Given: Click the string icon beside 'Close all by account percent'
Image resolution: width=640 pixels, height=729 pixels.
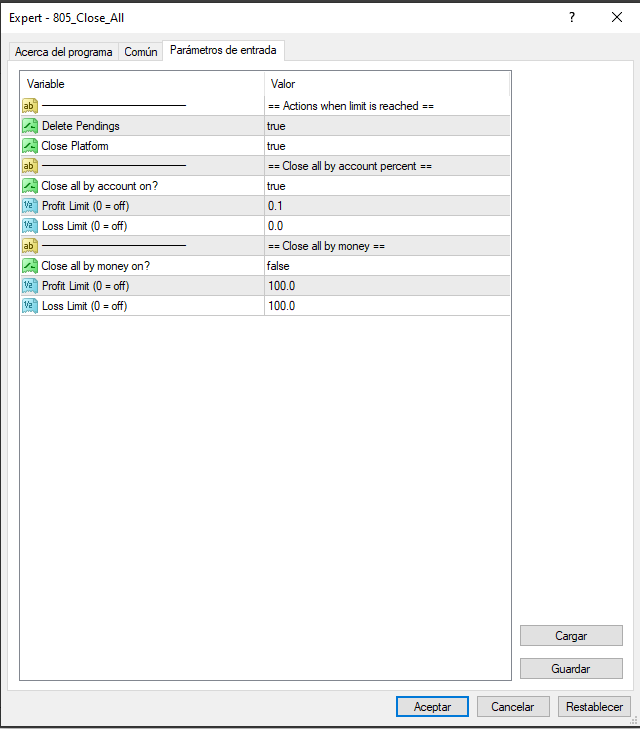Looking at the screenshot, I should [30, 166].
